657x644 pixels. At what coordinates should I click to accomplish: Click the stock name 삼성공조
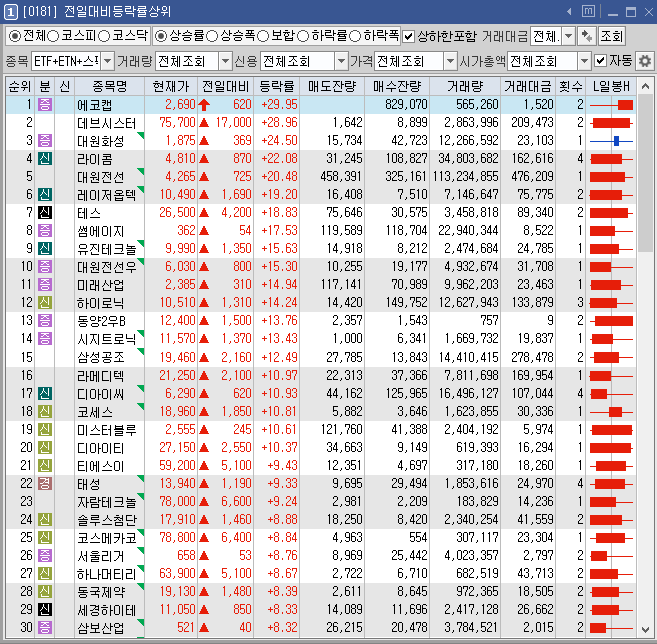pos(101,357)
